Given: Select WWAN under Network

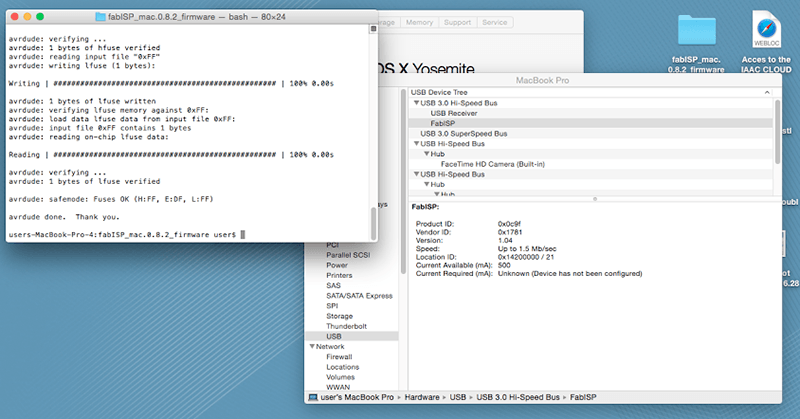Looking at the screenshot, I should [x=338, y=387].
